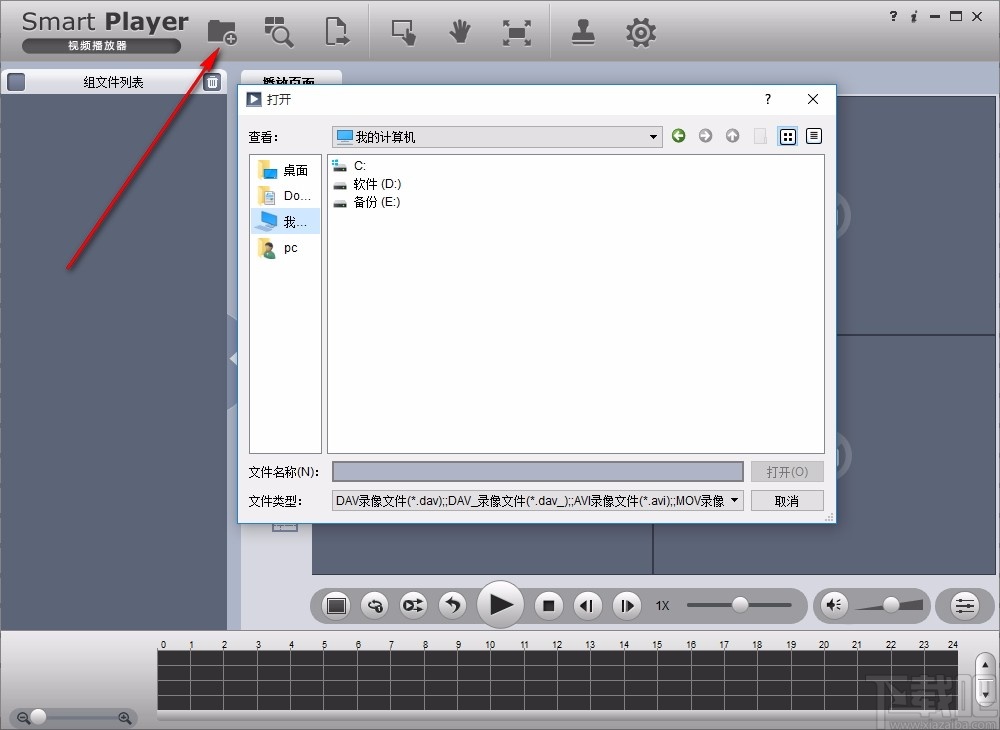This screenshot has width=1000, height=730.
Task: Select the hand drag tool
Action: (x=459, y=32)
